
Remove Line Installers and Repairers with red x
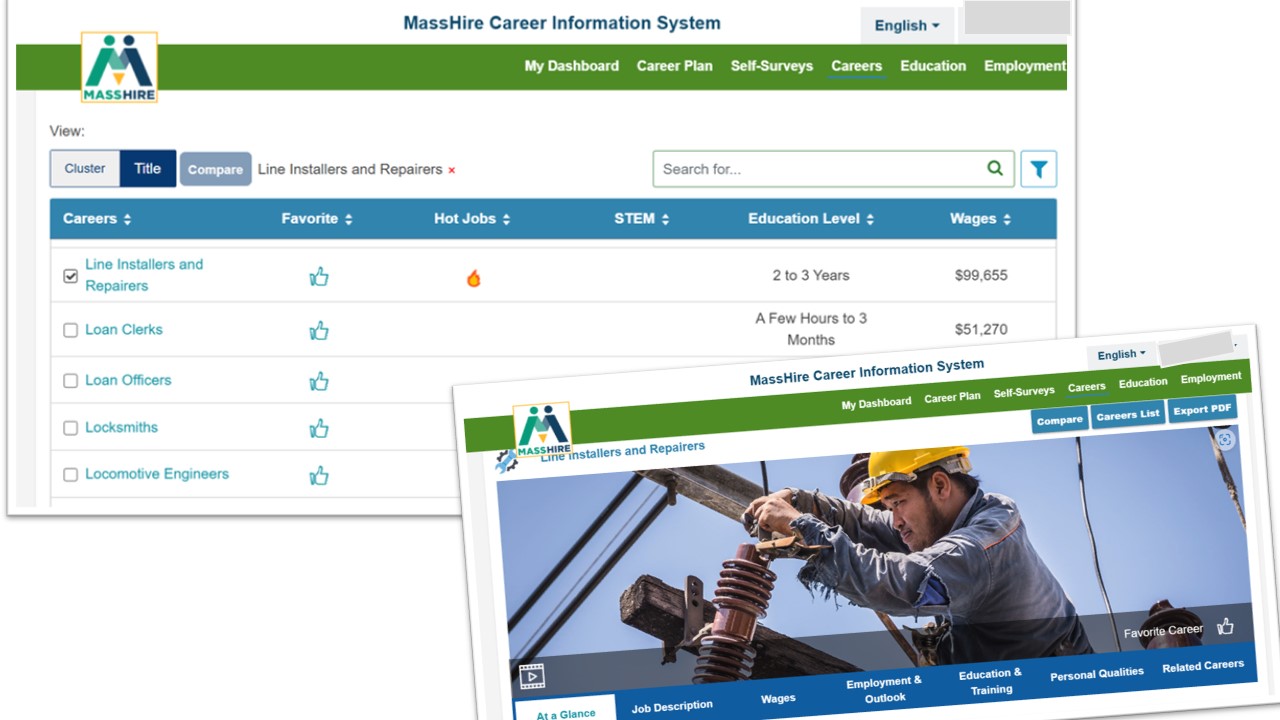point(451,170)
